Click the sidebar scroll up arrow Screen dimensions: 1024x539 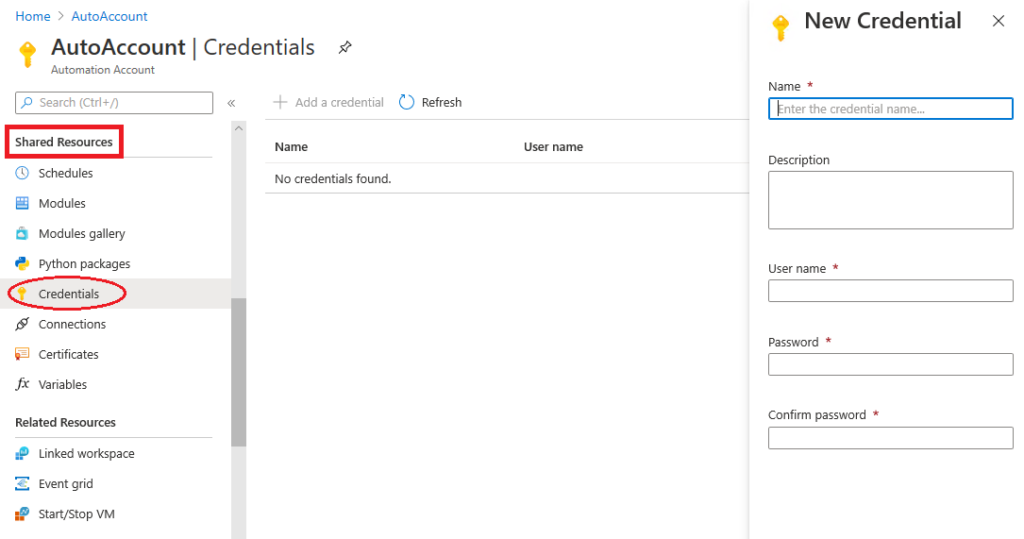(x=238, y=129)
